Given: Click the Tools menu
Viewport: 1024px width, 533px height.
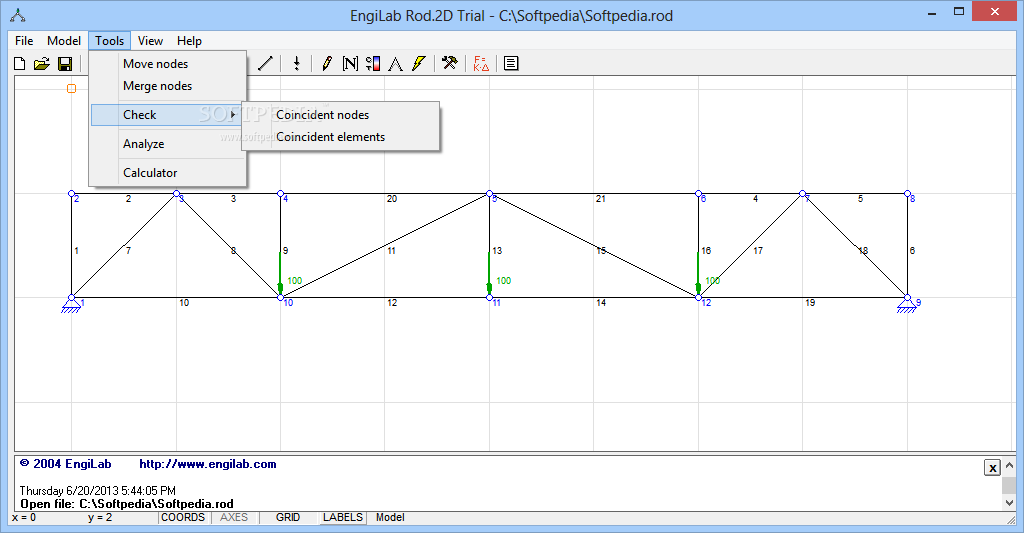Looking at the screenshot, I should pos(109,40).
